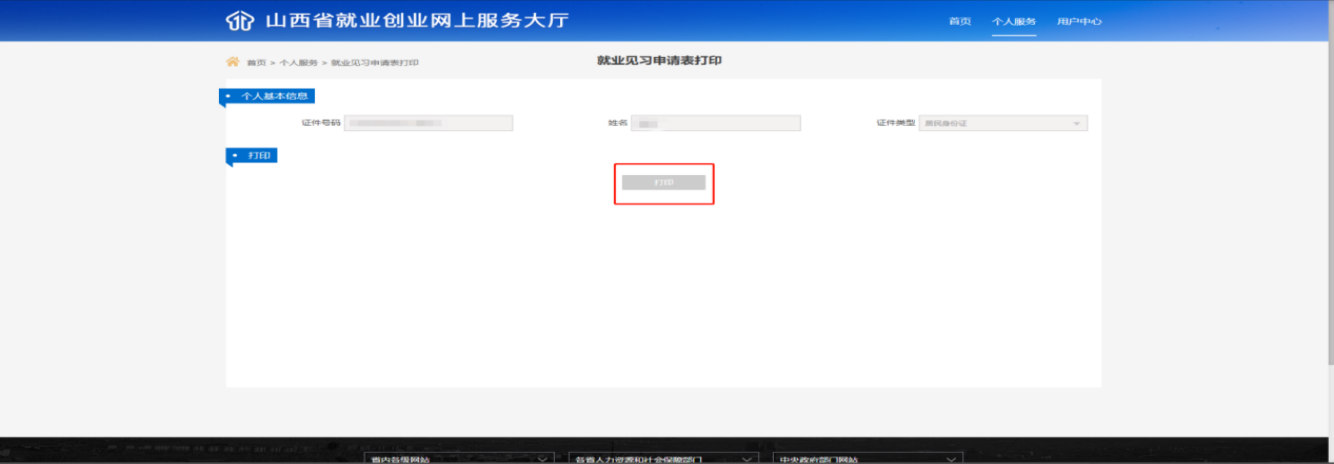Open the 用户中心 navigation menu item
Viewport: 1334px width, 464px height.
coord(1079,21)
